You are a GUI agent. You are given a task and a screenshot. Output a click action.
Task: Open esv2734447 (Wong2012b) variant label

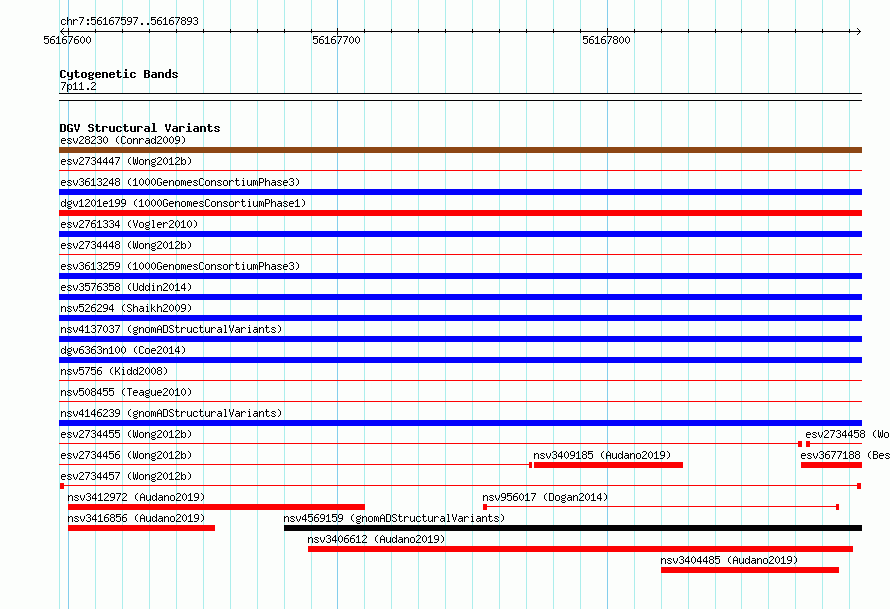[x=126, y=161]
